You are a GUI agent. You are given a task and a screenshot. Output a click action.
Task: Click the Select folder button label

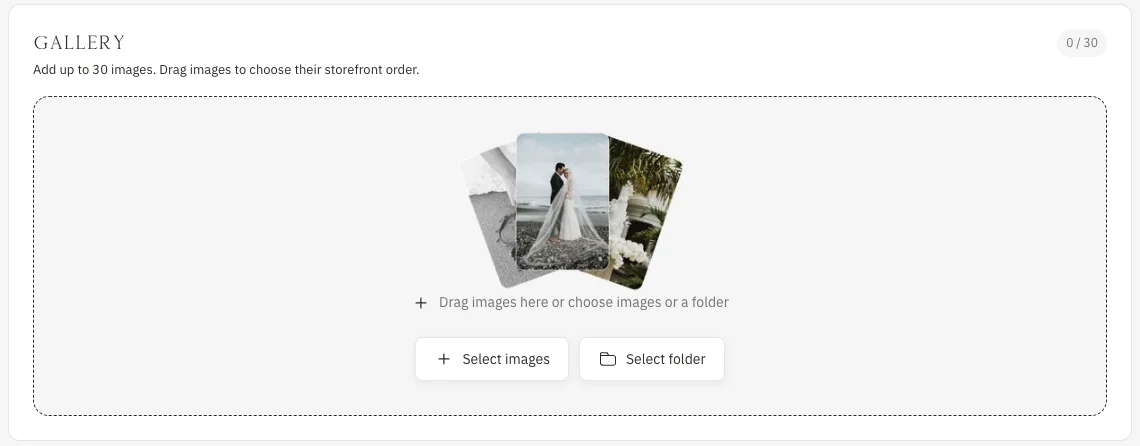coord(665,359)
